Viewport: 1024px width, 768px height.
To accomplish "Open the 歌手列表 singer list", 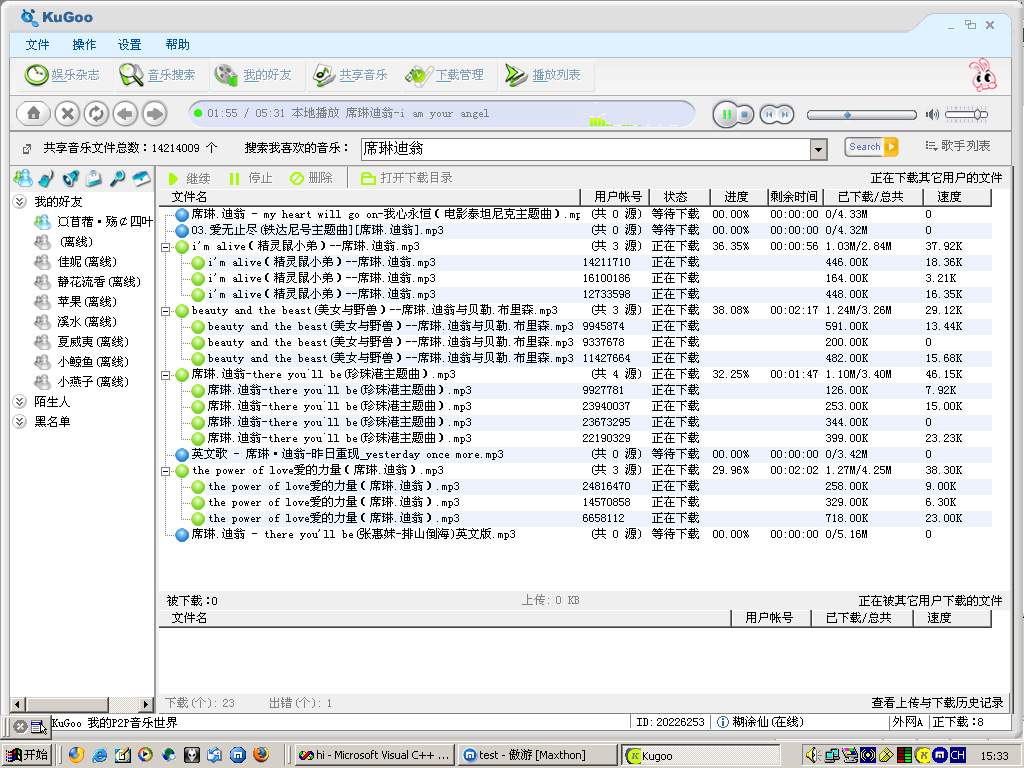I will point(958,146).
